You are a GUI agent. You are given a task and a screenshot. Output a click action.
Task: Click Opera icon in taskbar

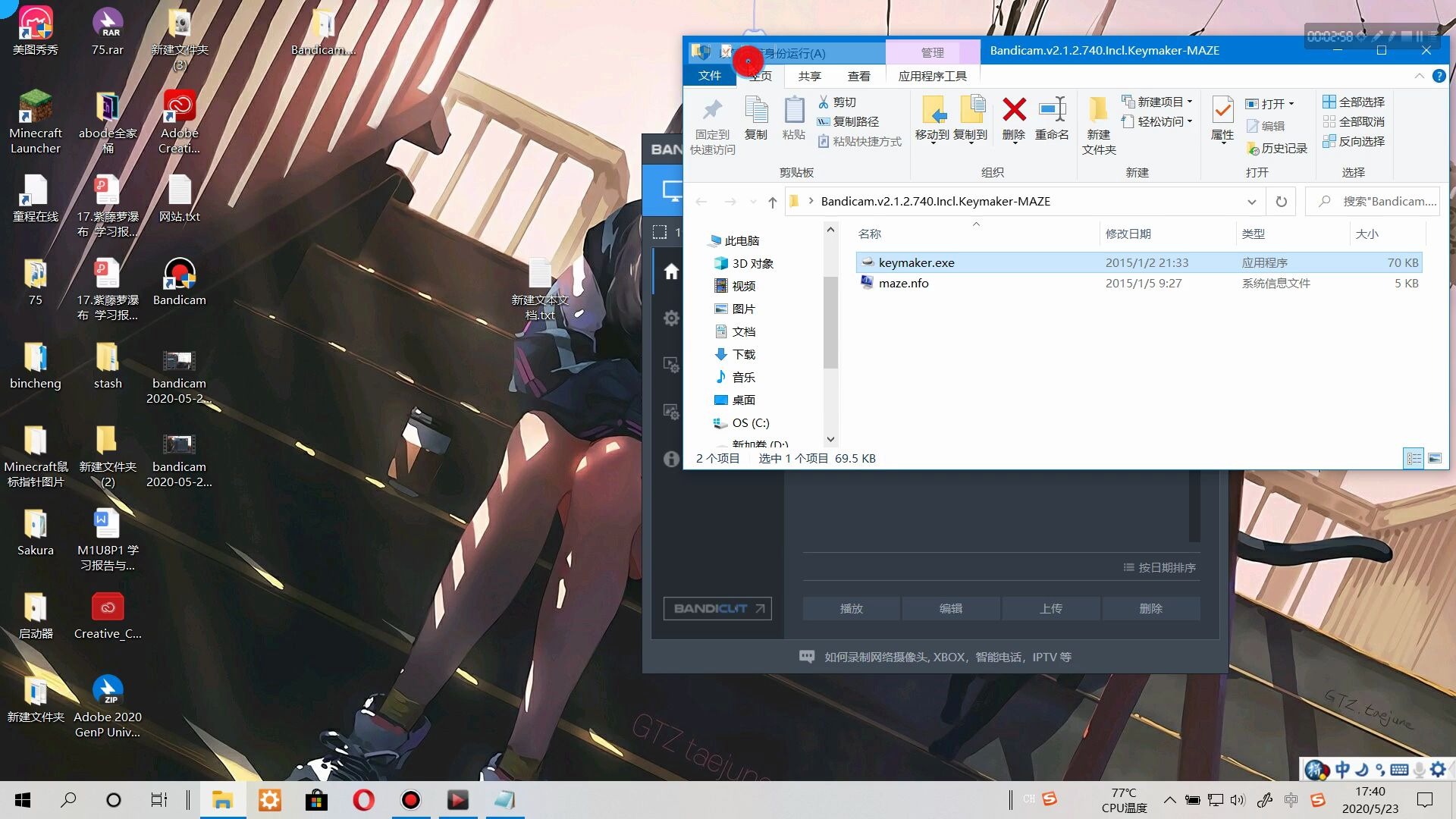(363, 800)
